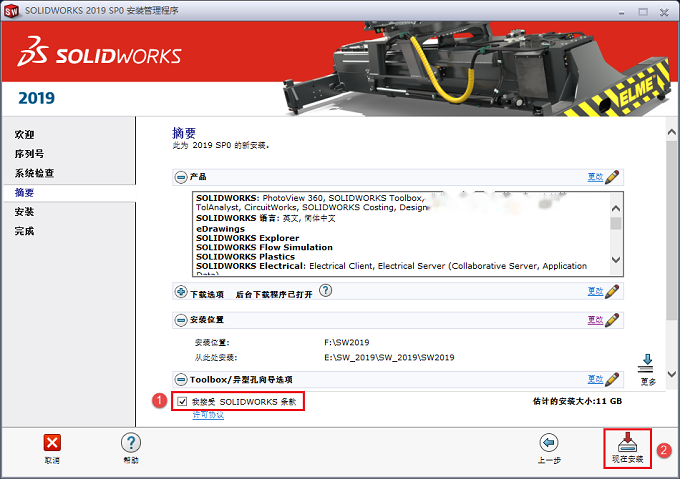Click the install path F:\SW2019
The width and height of the screenshot is (680, 479).
(x=347, y=342)
